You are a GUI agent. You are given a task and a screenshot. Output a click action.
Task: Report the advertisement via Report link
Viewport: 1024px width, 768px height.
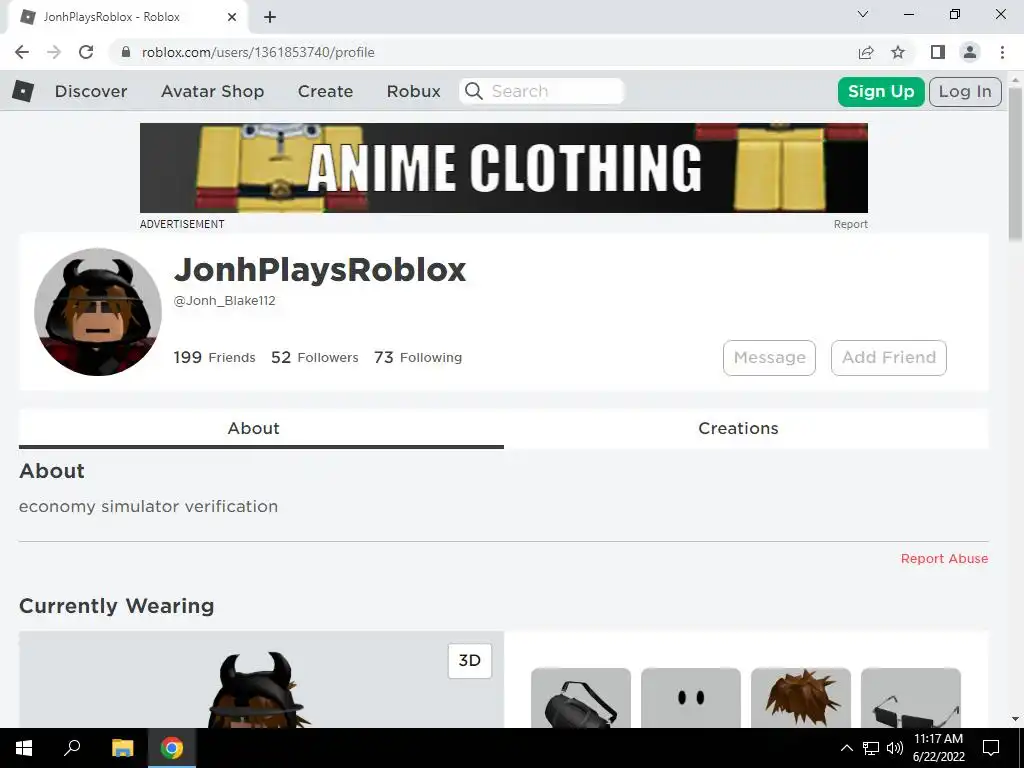[x=850, y=224]
